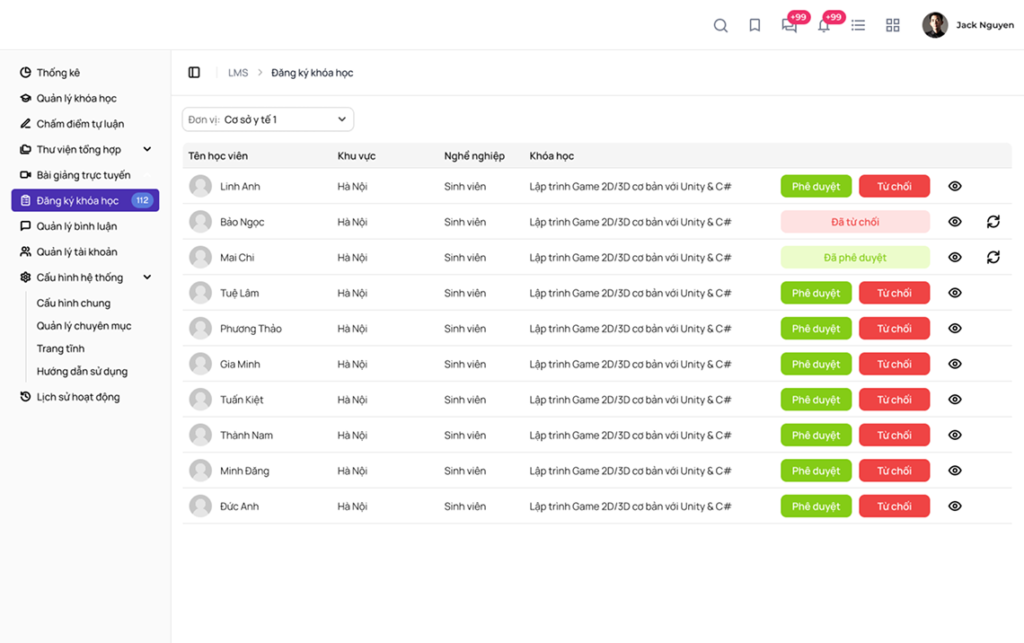Go to Quản lý khóa học menu

(76, 99)
